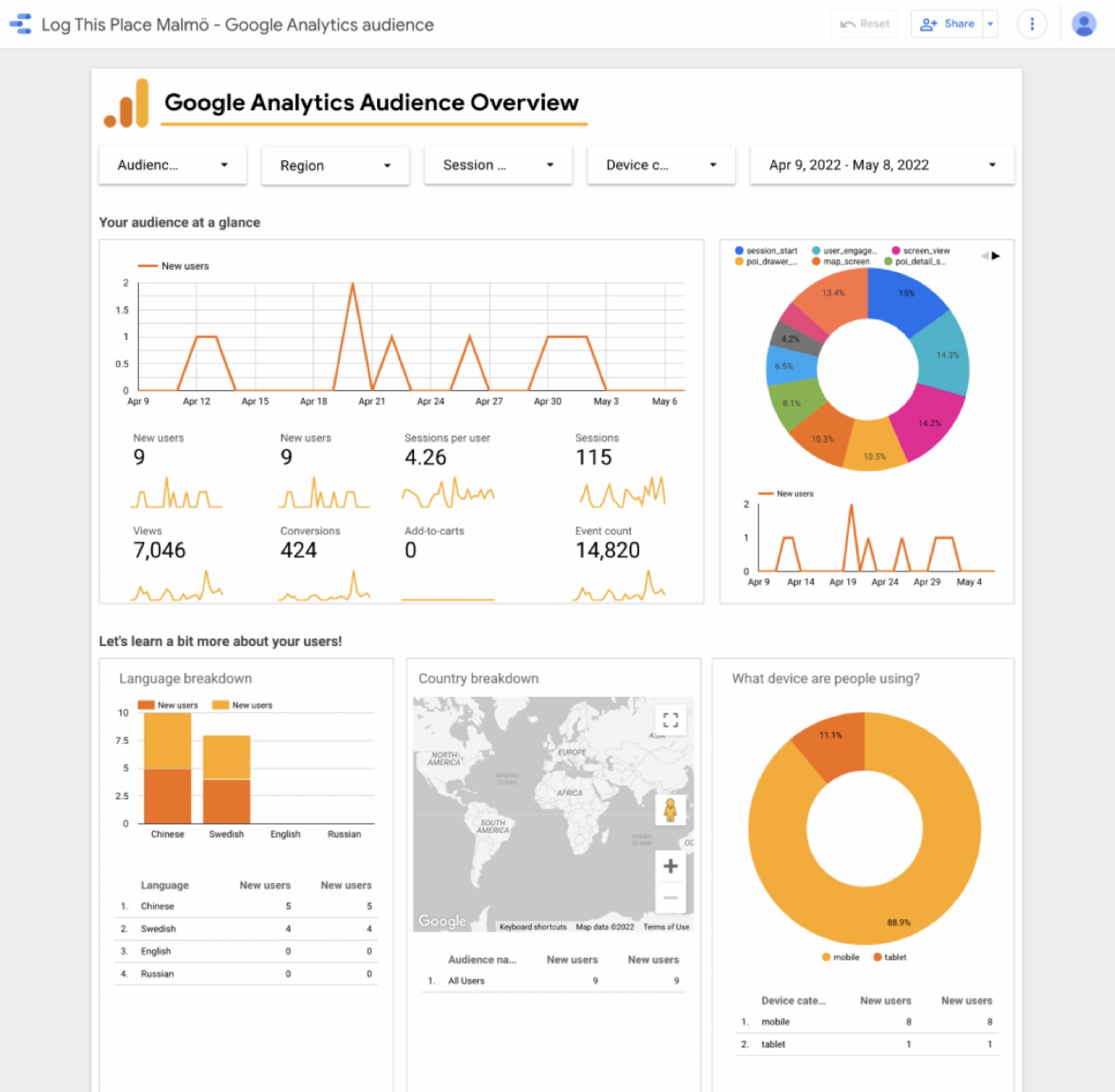This screenshot has height=1092, width=1115.
Task: Zoom in on the country map
Action: (670, 866)
